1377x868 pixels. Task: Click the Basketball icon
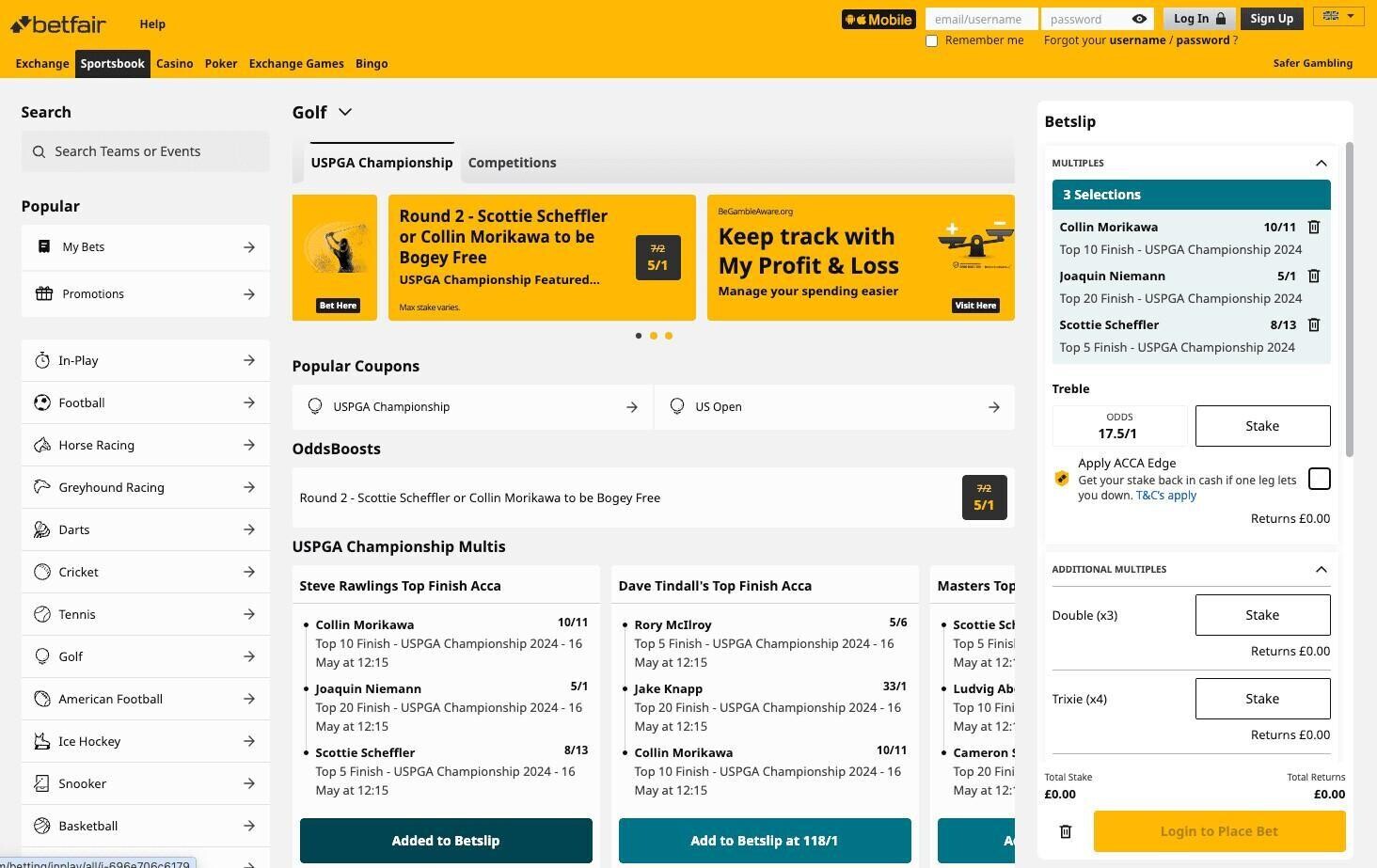41,826
